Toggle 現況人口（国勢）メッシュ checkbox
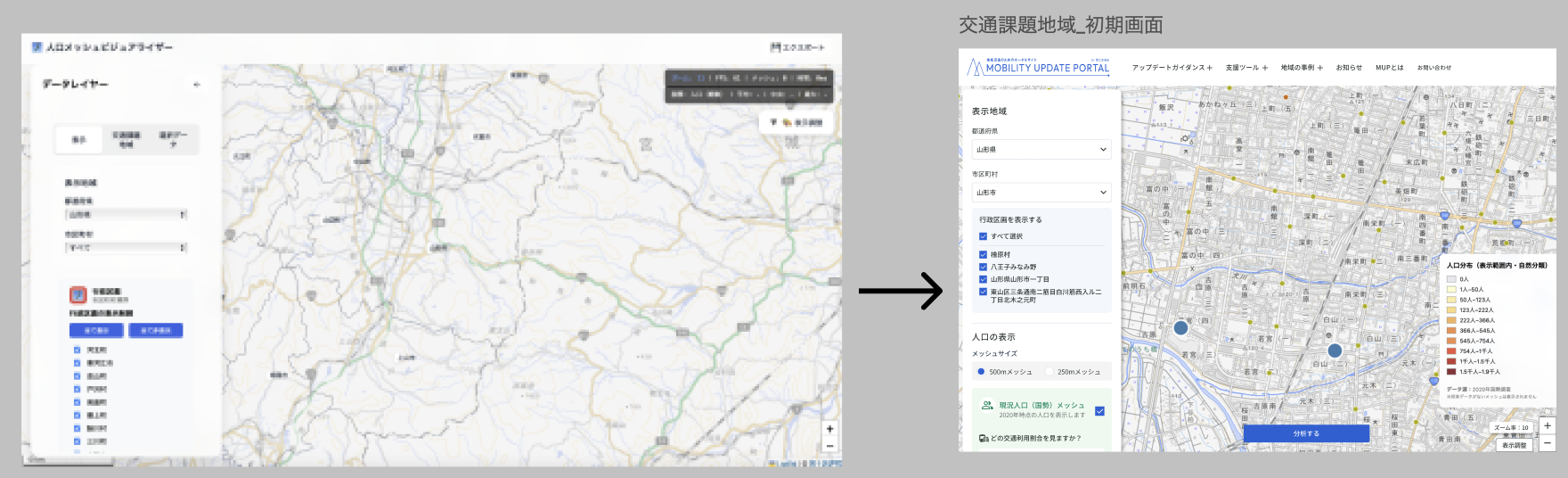Image resolution: width=1568 pixels, height=478 pixels. [x=1099, y=411]
